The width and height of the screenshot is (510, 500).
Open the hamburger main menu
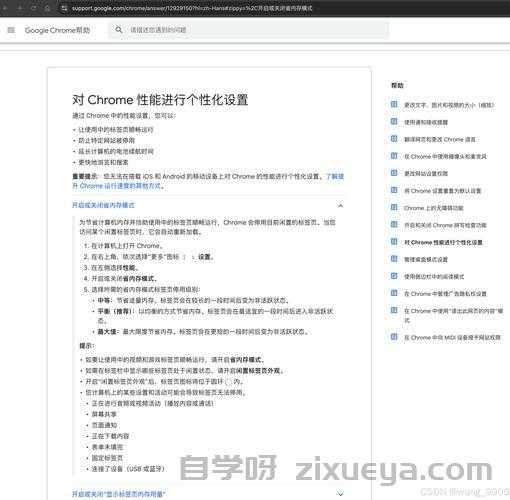click(11, 30)
